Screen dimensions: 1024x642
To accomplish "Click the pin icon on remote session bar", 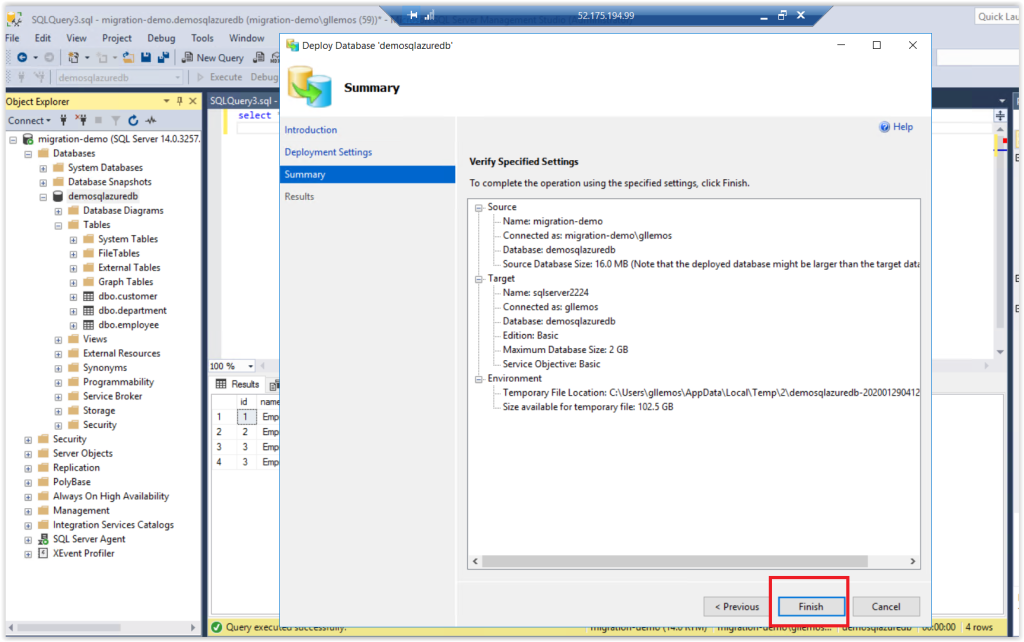I will [x=413, y=15].
